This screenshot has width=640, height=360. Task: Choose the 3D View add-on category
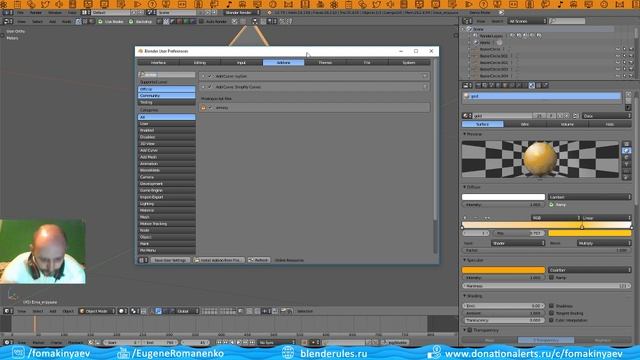167,144
